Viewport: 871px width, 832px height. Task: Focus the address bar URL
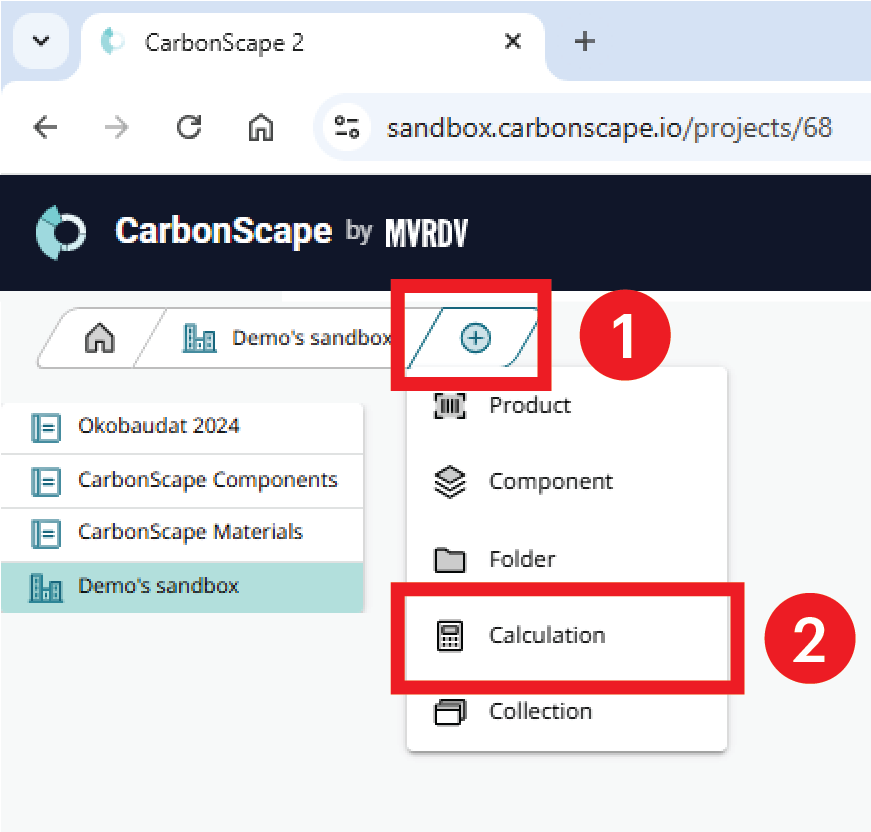coord(609,128)
